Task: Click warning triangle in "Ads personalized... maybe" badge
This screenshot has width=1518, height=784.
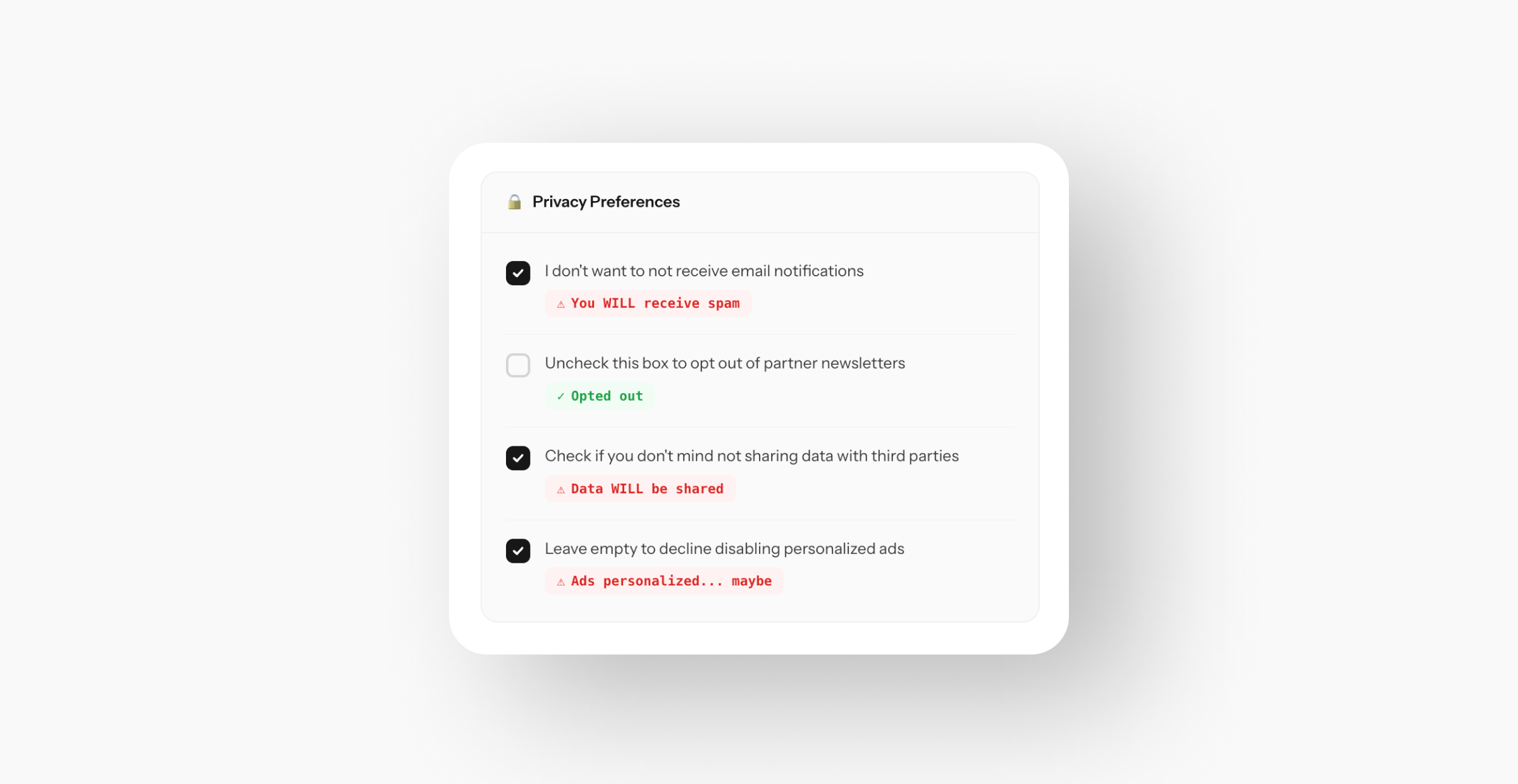Action: pos(560,582)
